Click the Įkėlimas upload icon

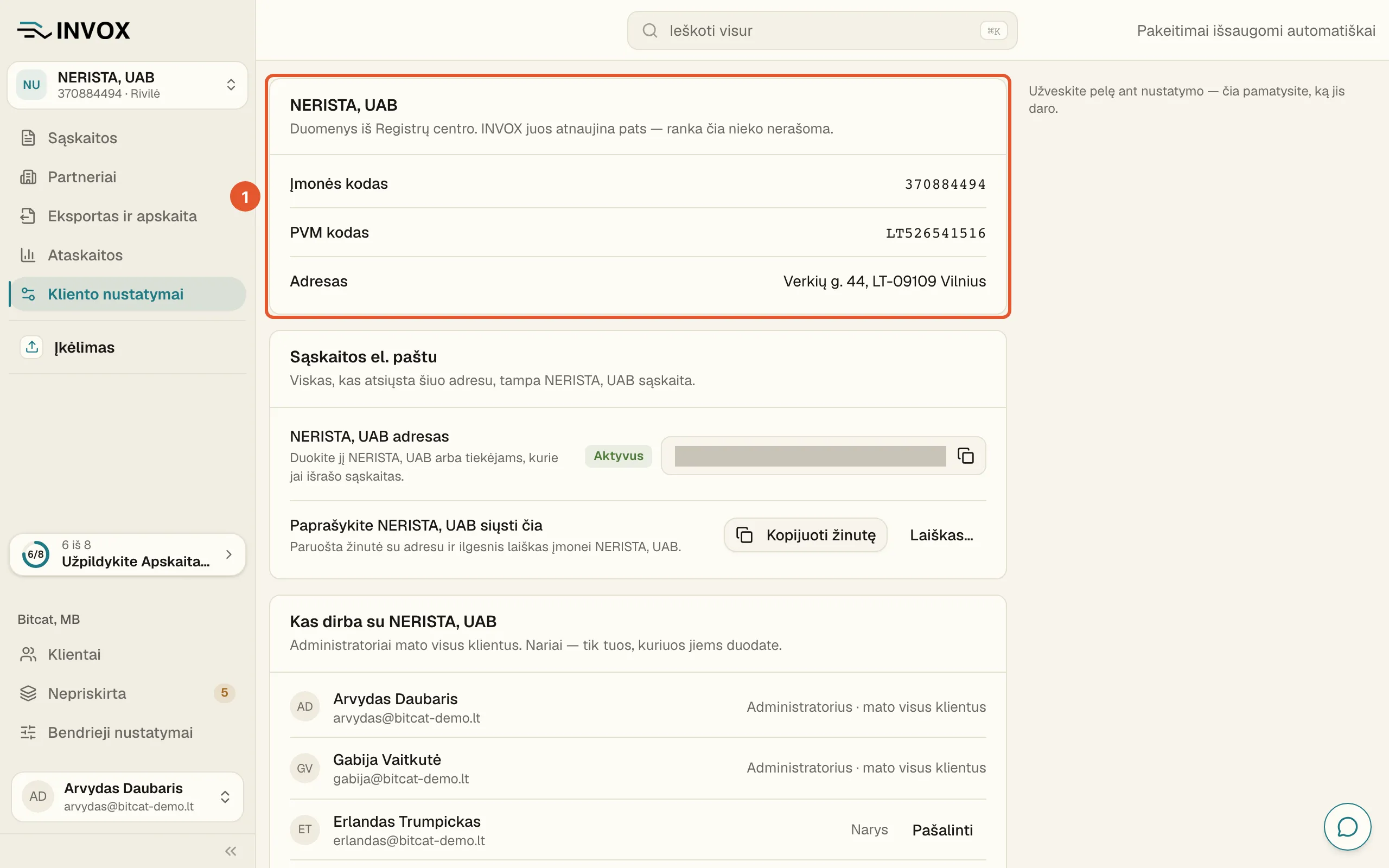[31, 347]
